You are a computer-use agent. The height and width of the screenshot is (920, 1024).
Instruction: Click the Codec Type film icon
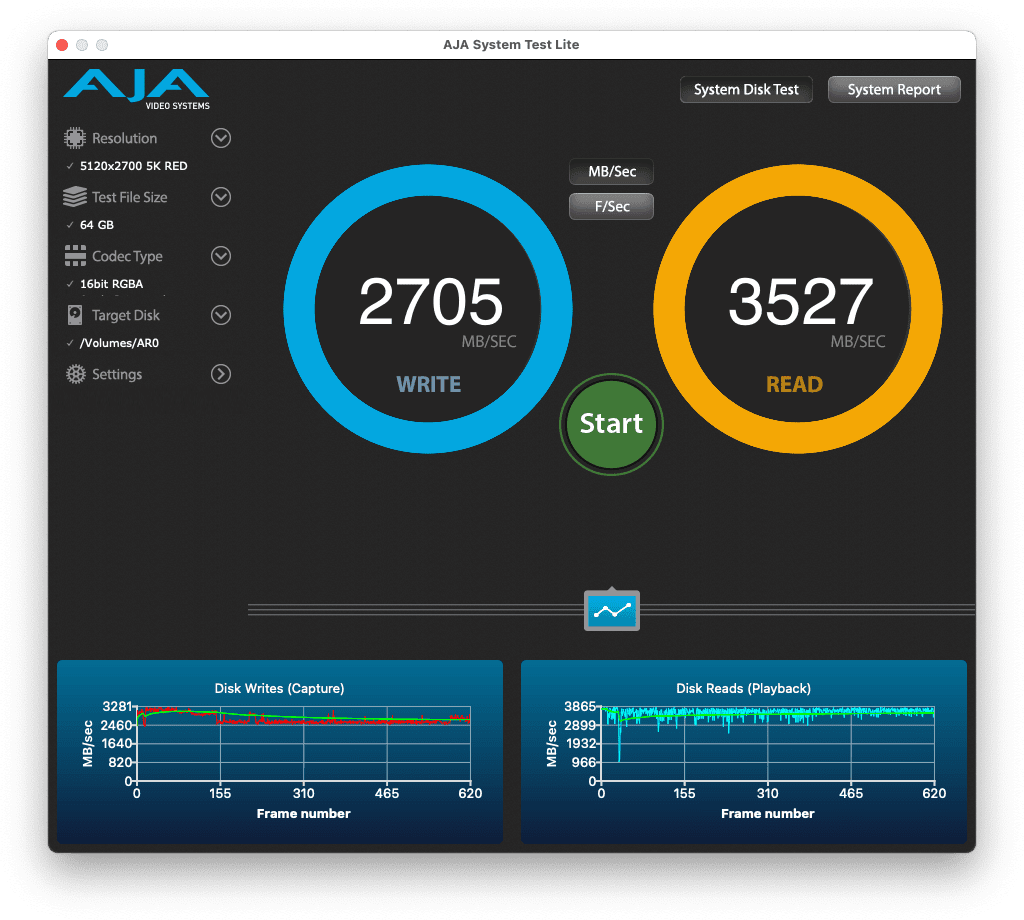(75, 256)
